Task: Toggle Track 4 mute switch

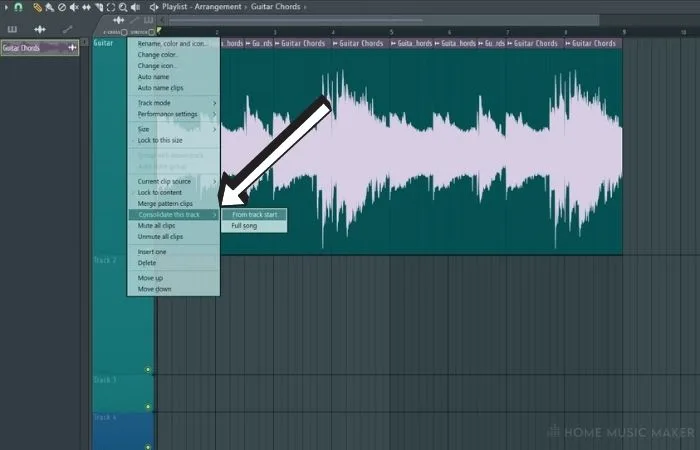Action: 148,446
